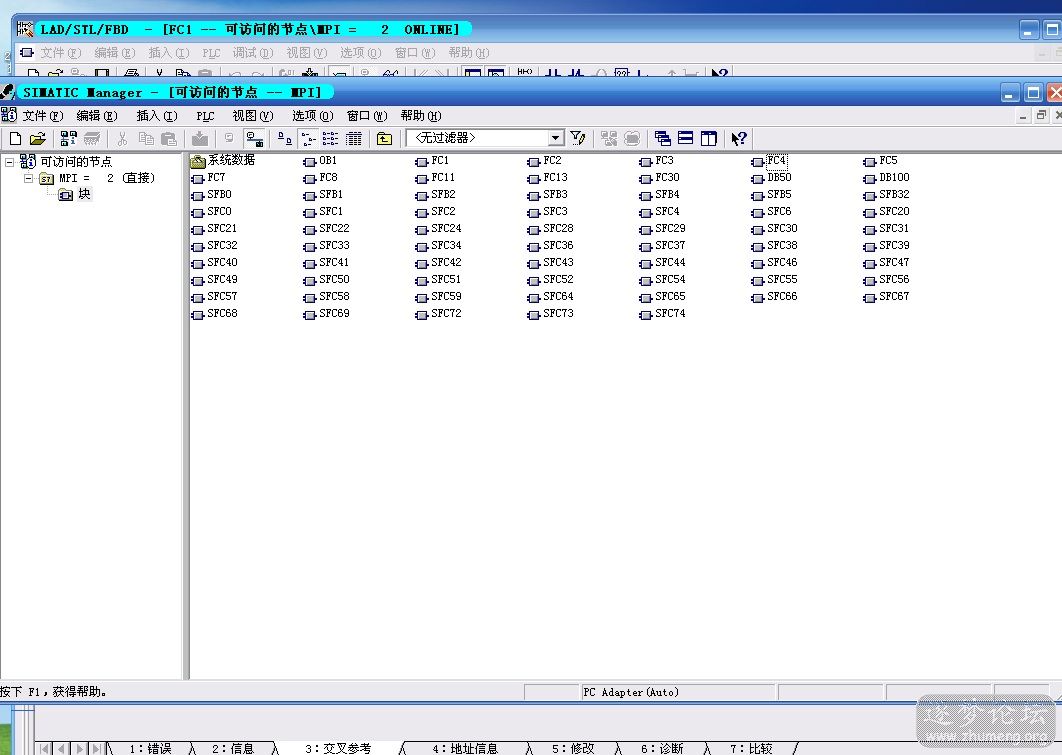This screenshot has width=1062, height=755.
Task: Open the 窗口(W) menu in SIMATIC Manager
Action: 367,116
